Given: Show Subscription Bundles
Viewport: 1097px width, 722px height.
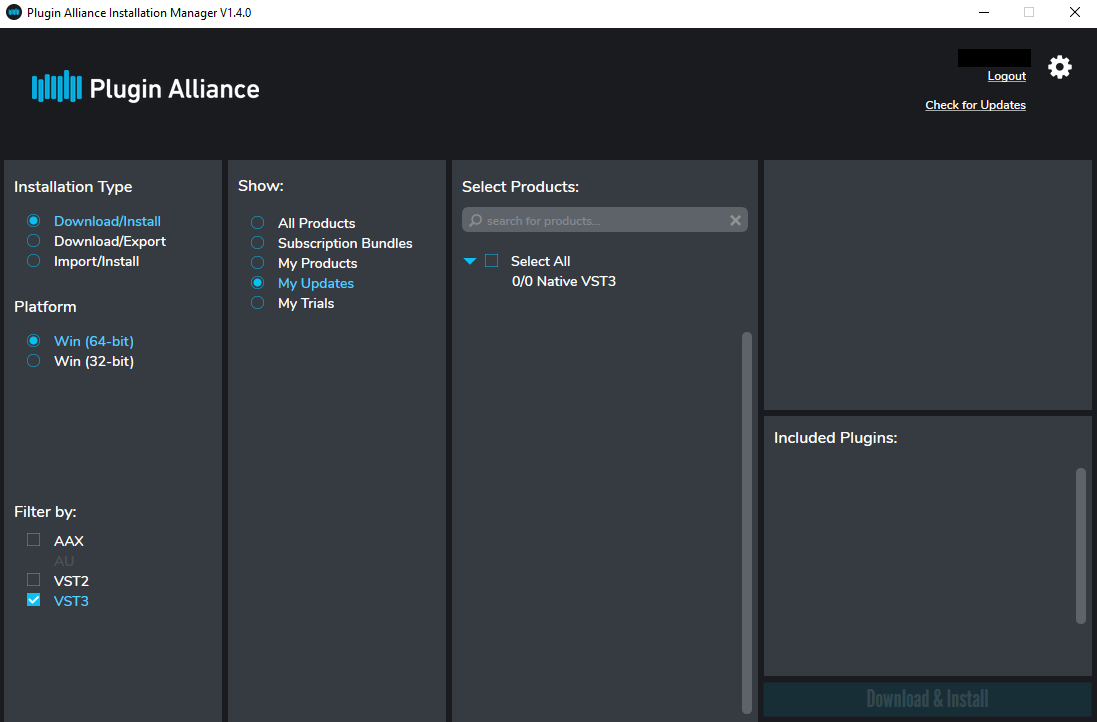Looking at the screenshot, I should click(257, 243).
